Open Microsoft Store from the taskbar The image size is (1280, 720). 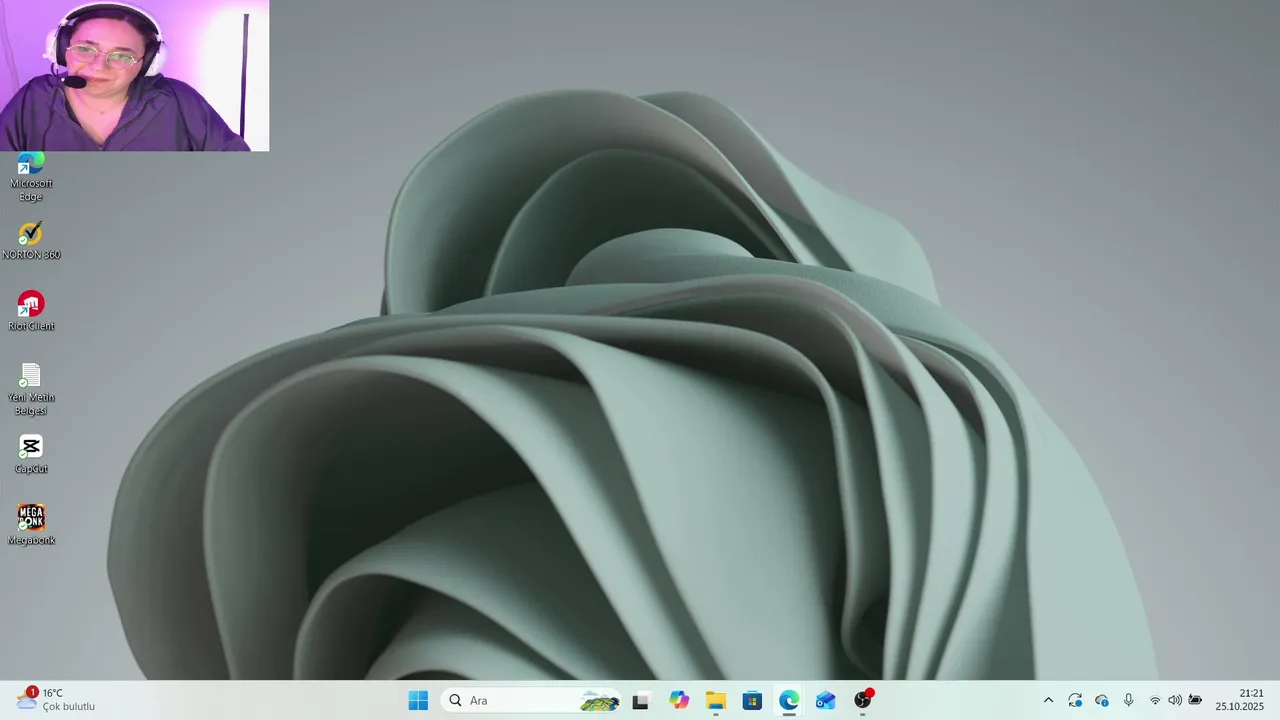[752, 701]
